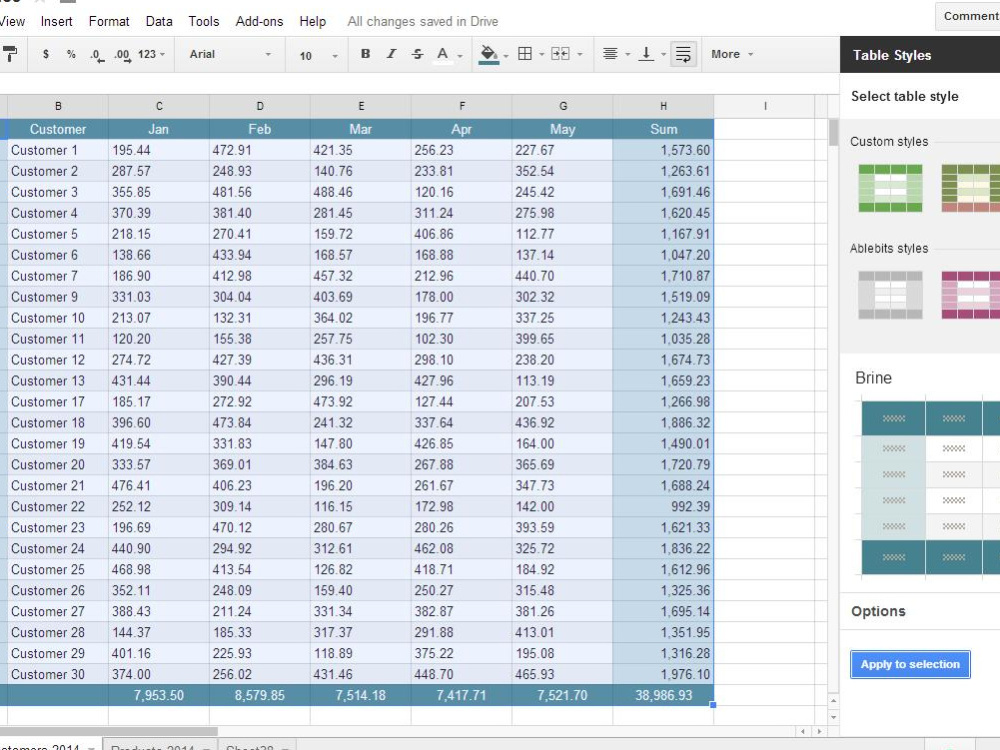Viewport: 1000px width, 750px height.
Task: Open the More toolbar dropdown
Action: 732,54
